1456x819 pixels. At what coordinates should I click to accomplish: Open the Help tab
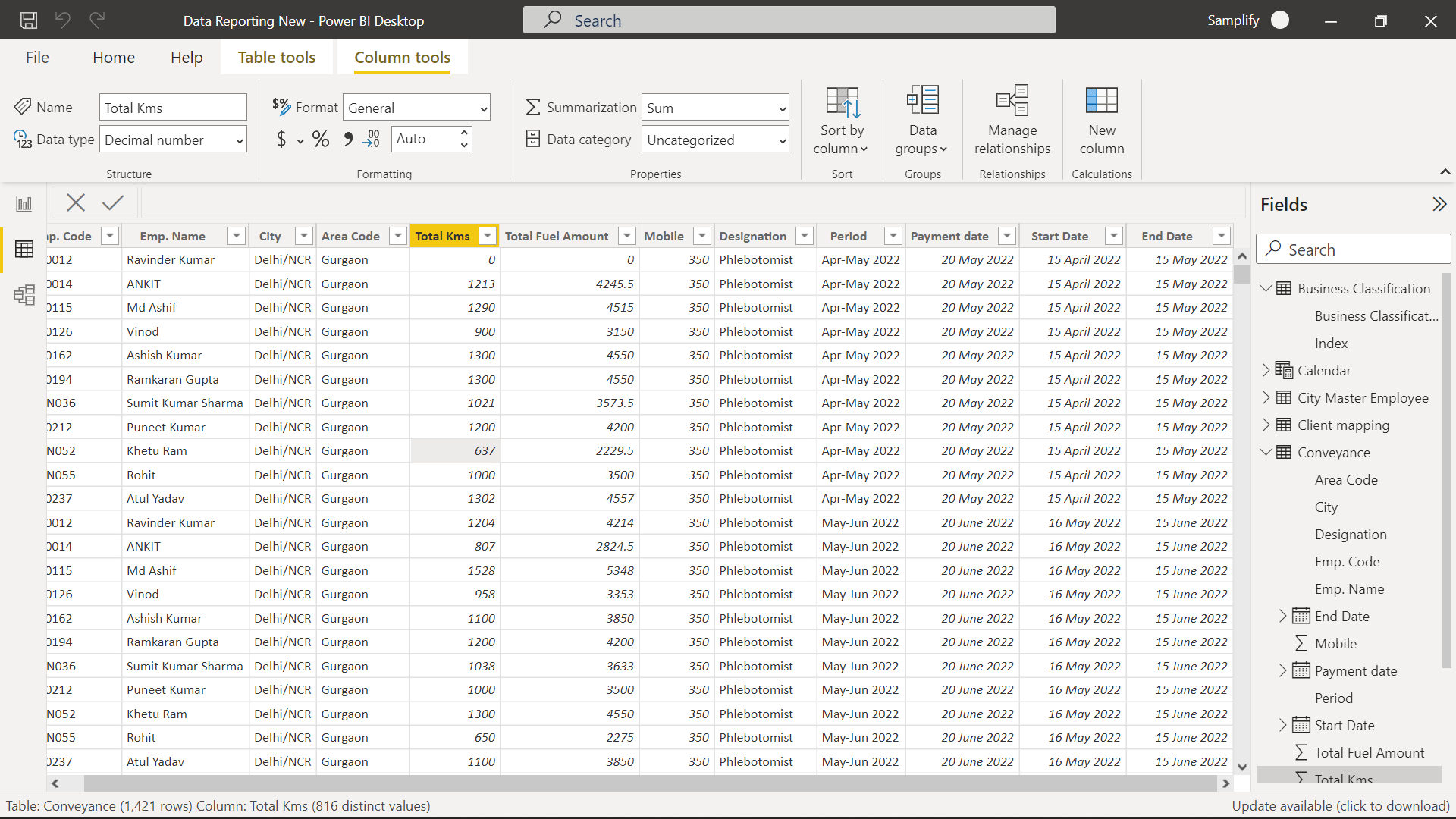[187, 58]
